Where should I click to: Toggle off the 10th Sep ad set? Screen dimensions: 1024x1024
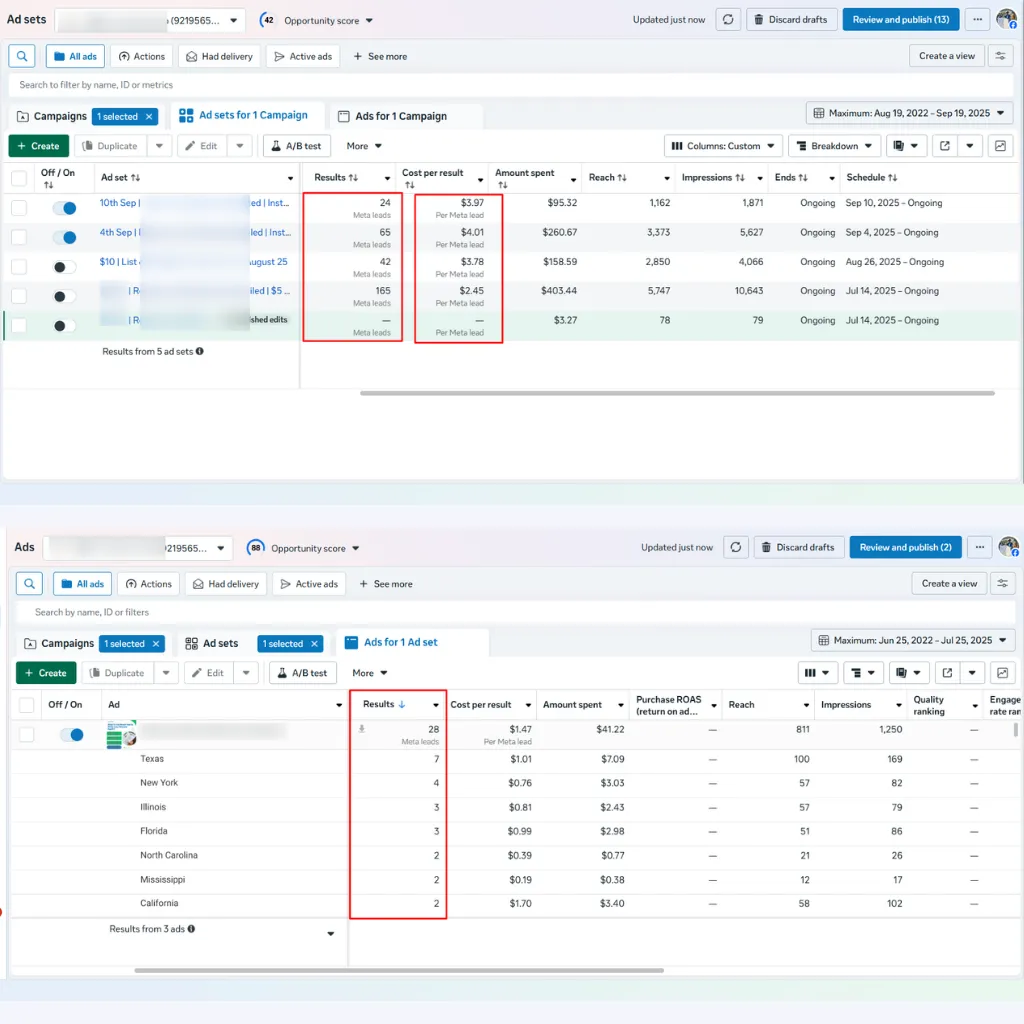(65, 208)
